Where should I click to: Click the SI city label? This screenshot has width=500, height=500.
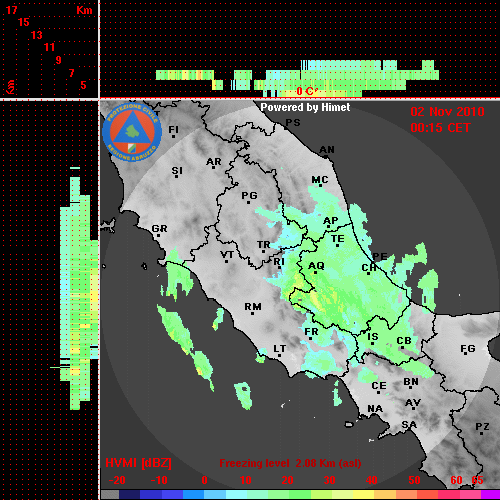pos(177,171)
